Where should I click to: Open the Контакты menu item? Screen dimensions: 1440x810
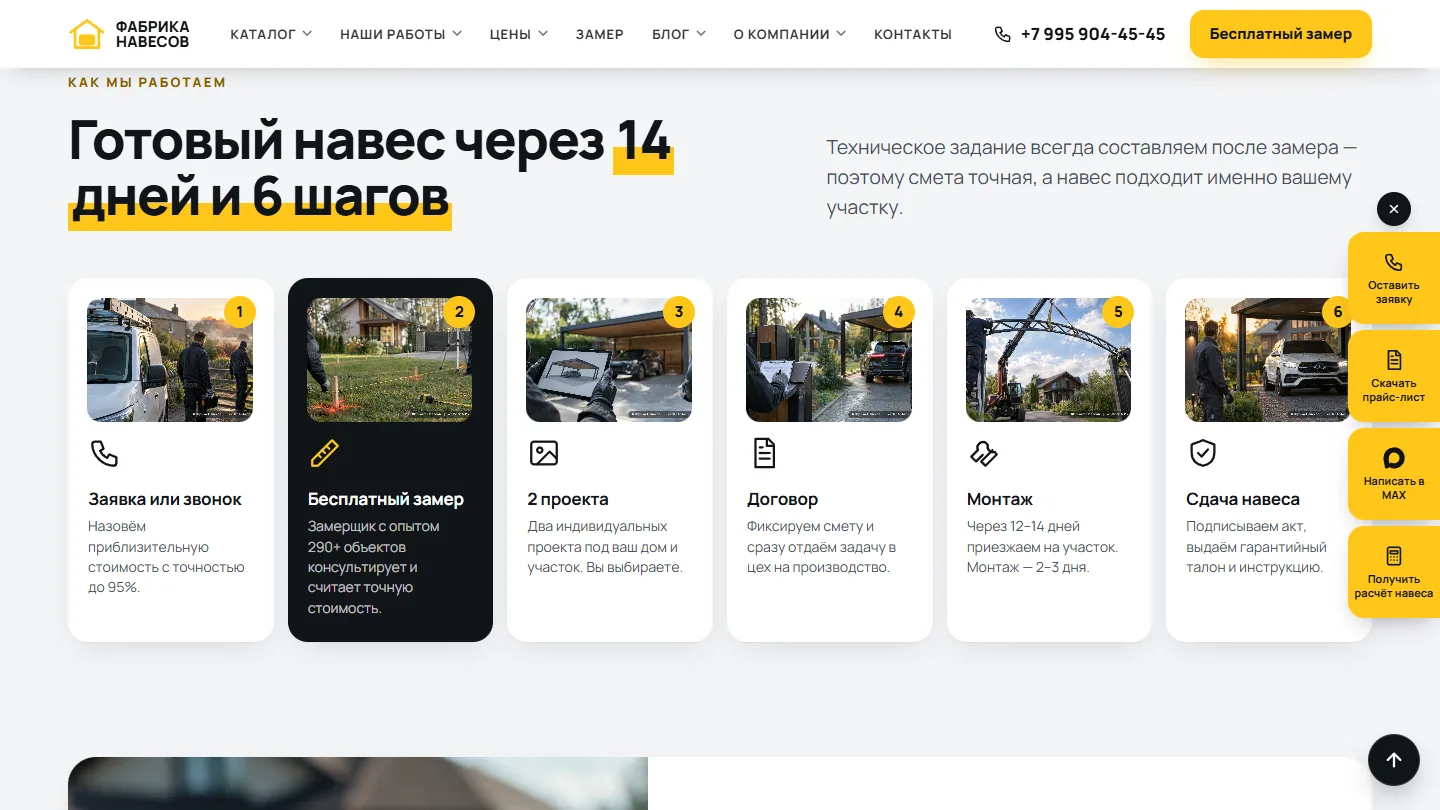913,34
